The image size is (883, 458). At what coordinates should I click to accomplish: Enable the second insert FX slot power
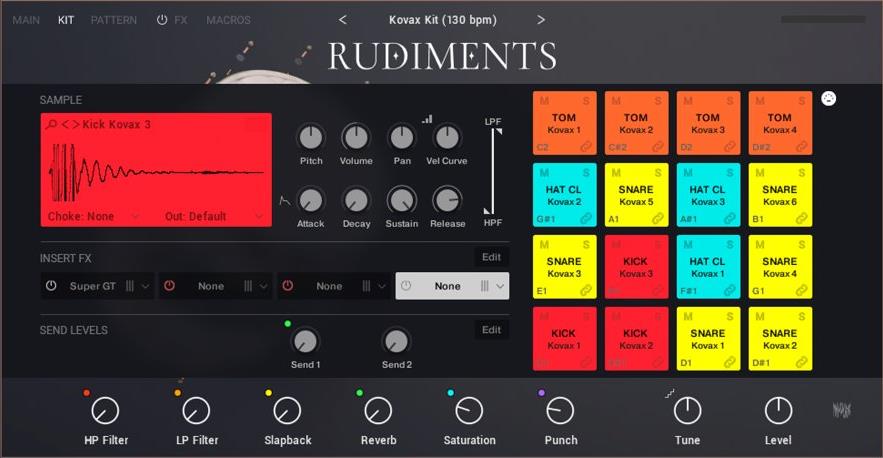click(x=169, y=286)
